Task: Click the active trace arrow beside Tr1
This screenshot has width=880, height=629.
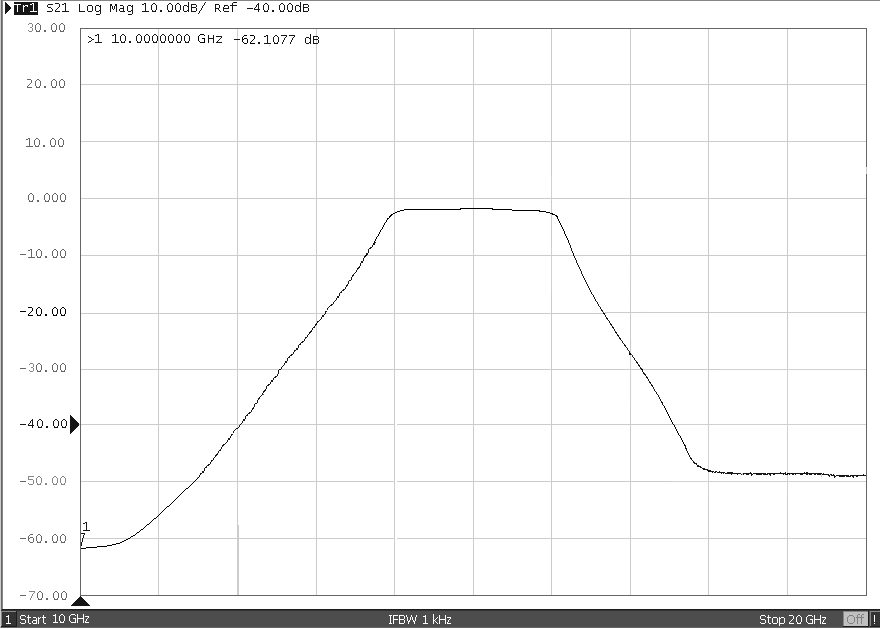Action: tap(8, 8)
